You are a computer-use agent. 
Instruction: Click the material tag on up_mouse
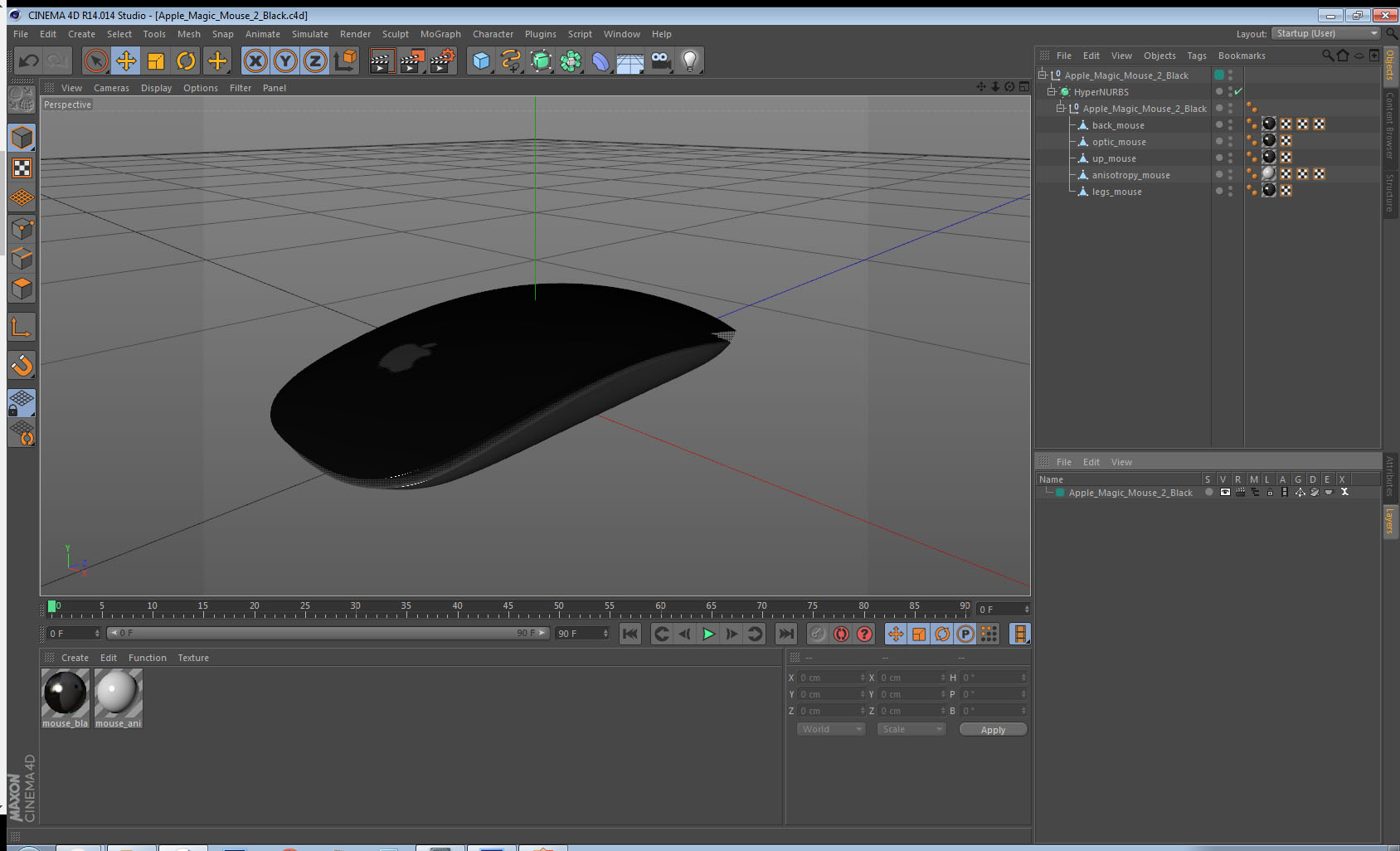tap(1269, 158)
